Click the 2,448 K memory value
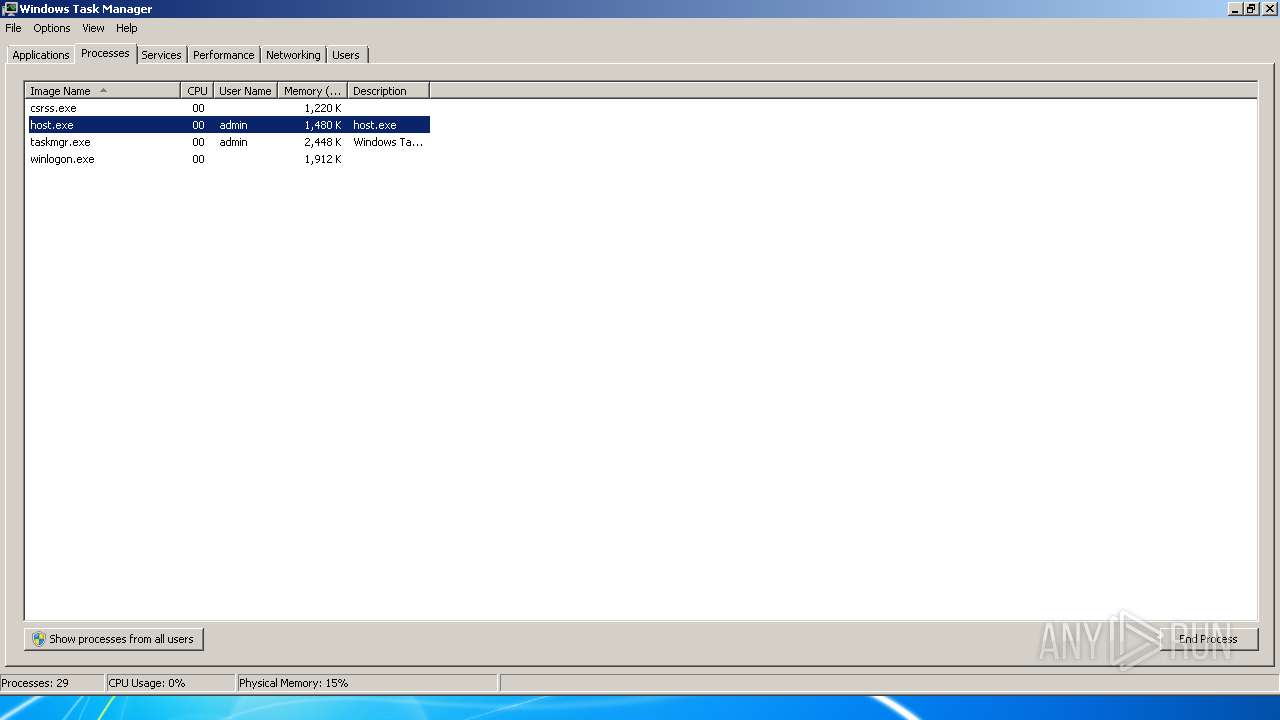1280x720 pixels. tap(323, 142)
